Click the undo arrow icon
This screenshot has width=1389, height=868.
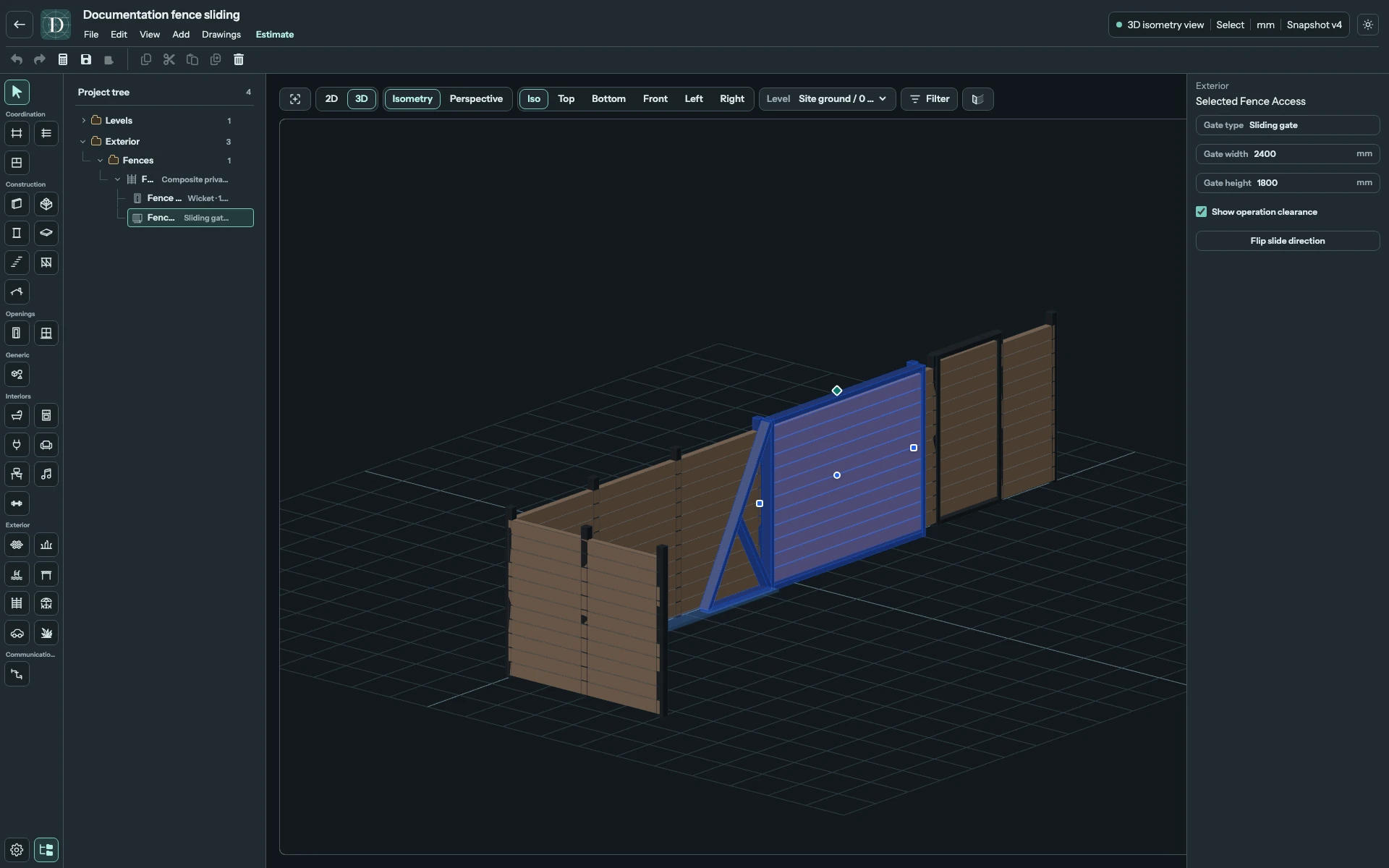[17, 59]
